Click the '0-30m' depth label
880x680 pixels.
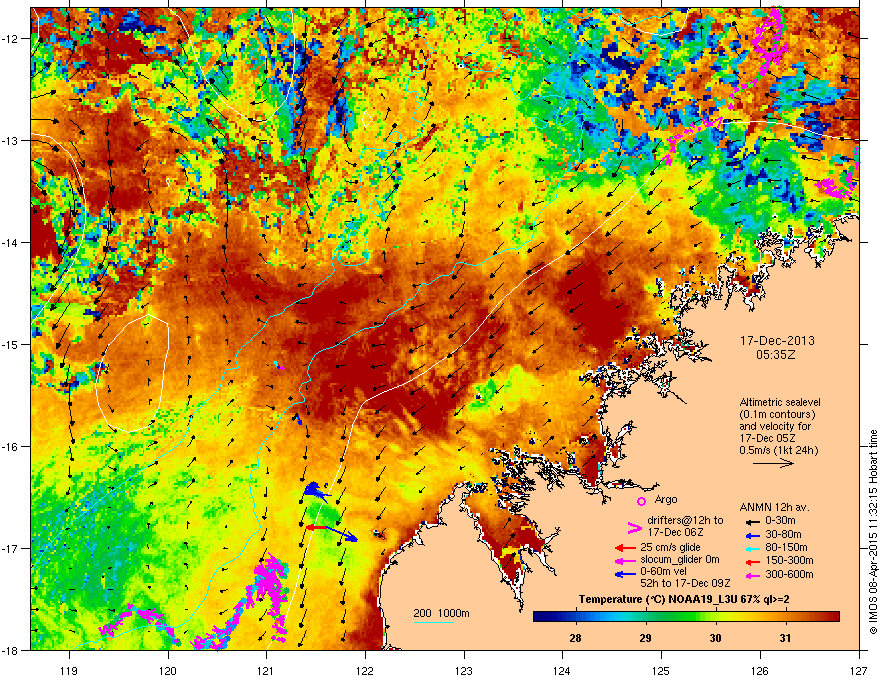(780, 521)
